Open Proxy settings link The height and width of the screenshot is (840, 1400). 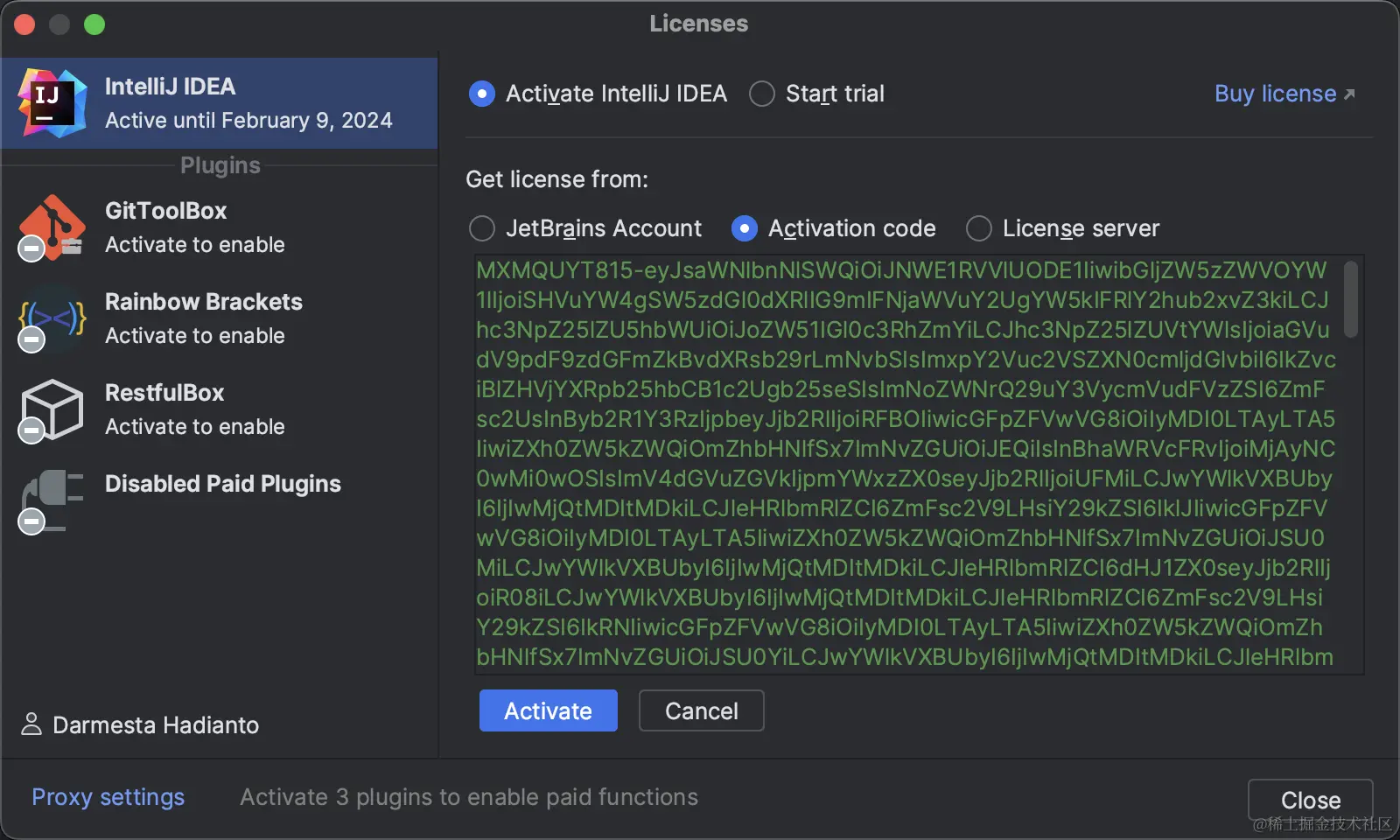click(x=108, y=797)
